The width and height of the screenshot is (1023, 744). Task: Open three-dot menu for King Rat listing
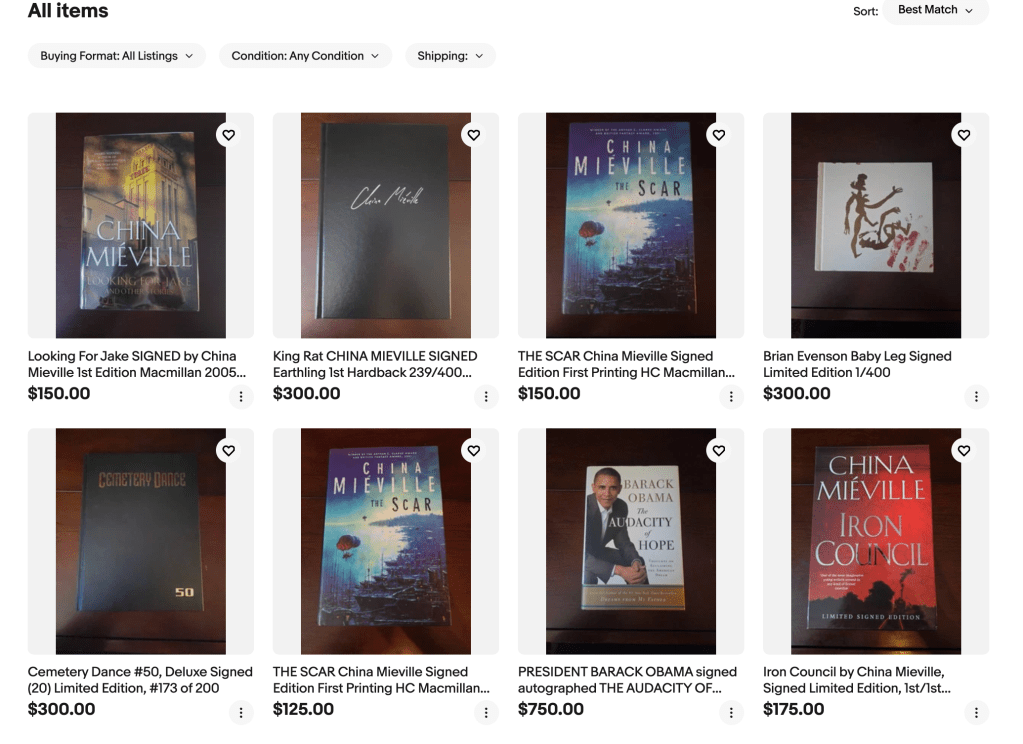pyautogui.click(x=486, y=396)
